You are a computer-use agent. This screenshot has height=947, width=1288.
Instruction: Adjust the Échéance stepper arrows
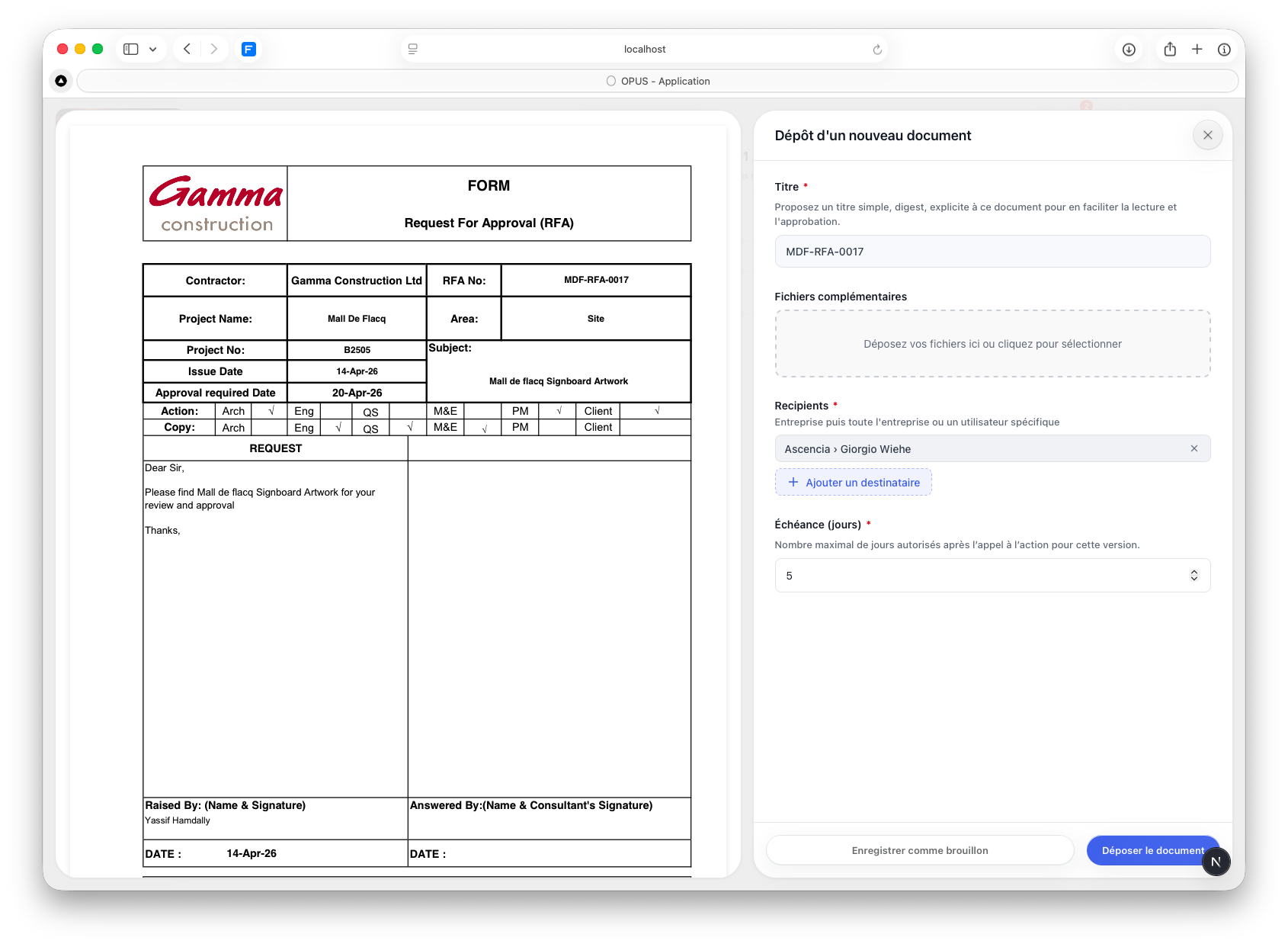coord(1194,576)
